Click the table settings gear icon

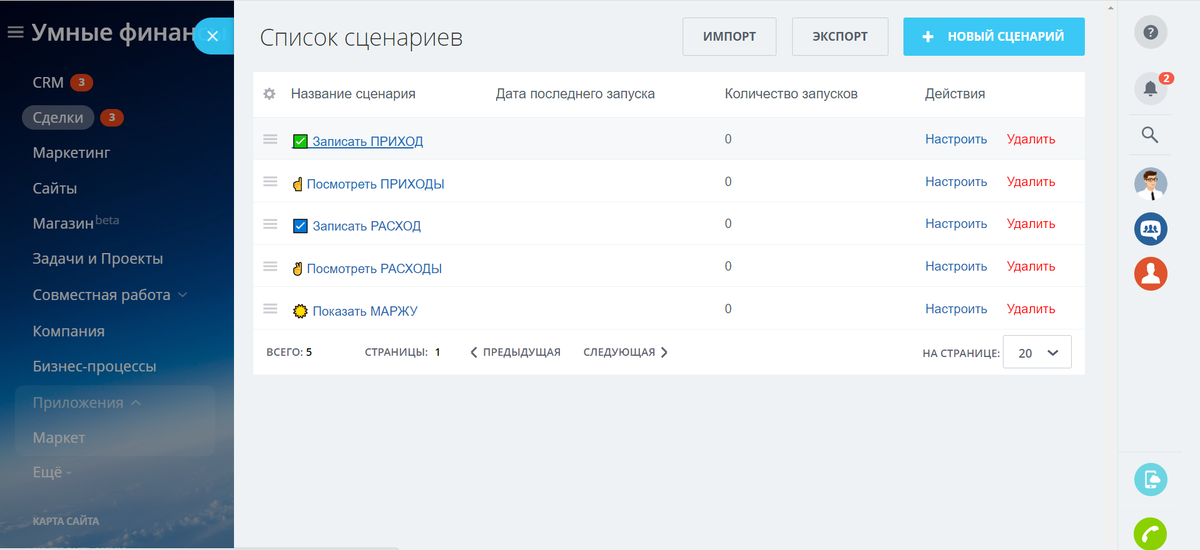pyautogui.click(x=269, y=94)
